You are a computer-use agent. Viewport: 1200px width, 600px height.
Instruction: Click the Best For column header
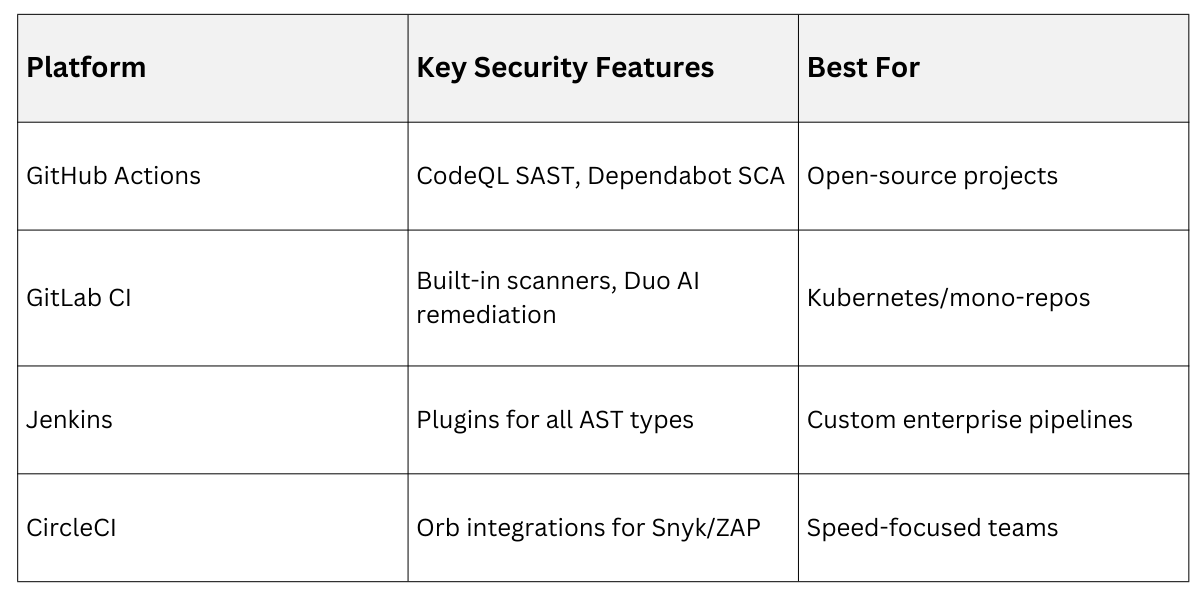click(863, 68)
